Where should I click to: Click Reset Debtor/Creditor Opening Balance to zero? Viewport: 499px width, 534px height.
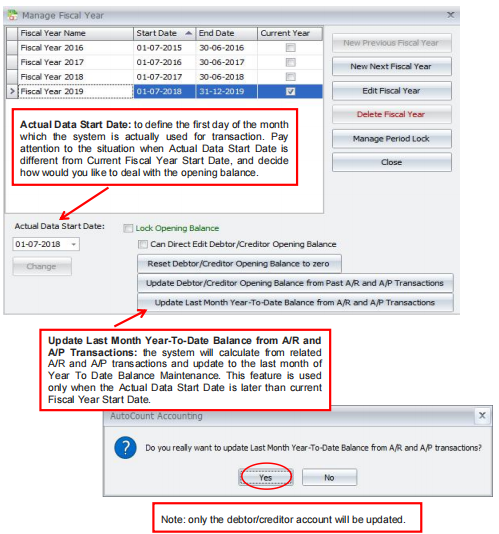(239, 264)
